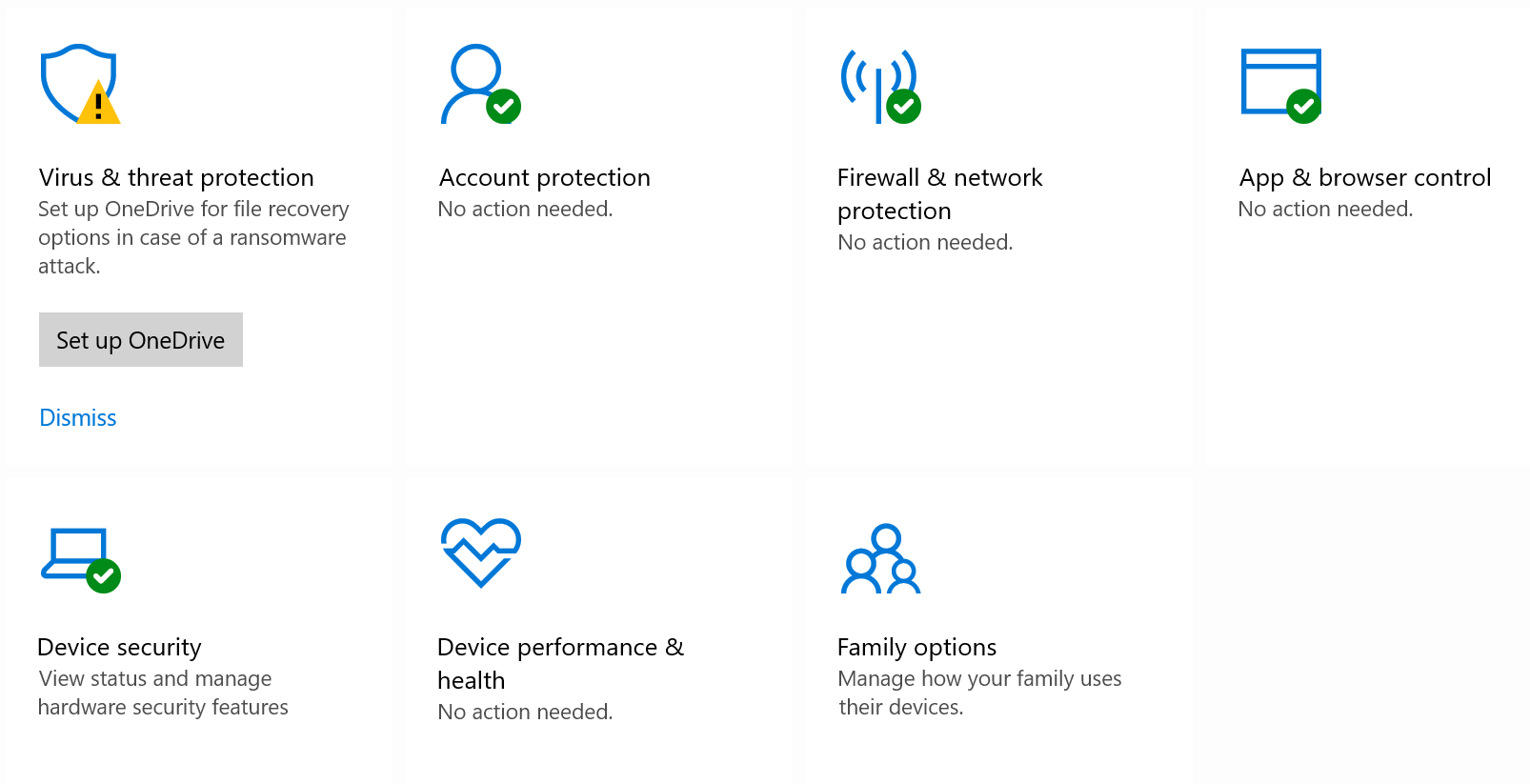
Task: Open the Device security section
Action: click(118, 647)
